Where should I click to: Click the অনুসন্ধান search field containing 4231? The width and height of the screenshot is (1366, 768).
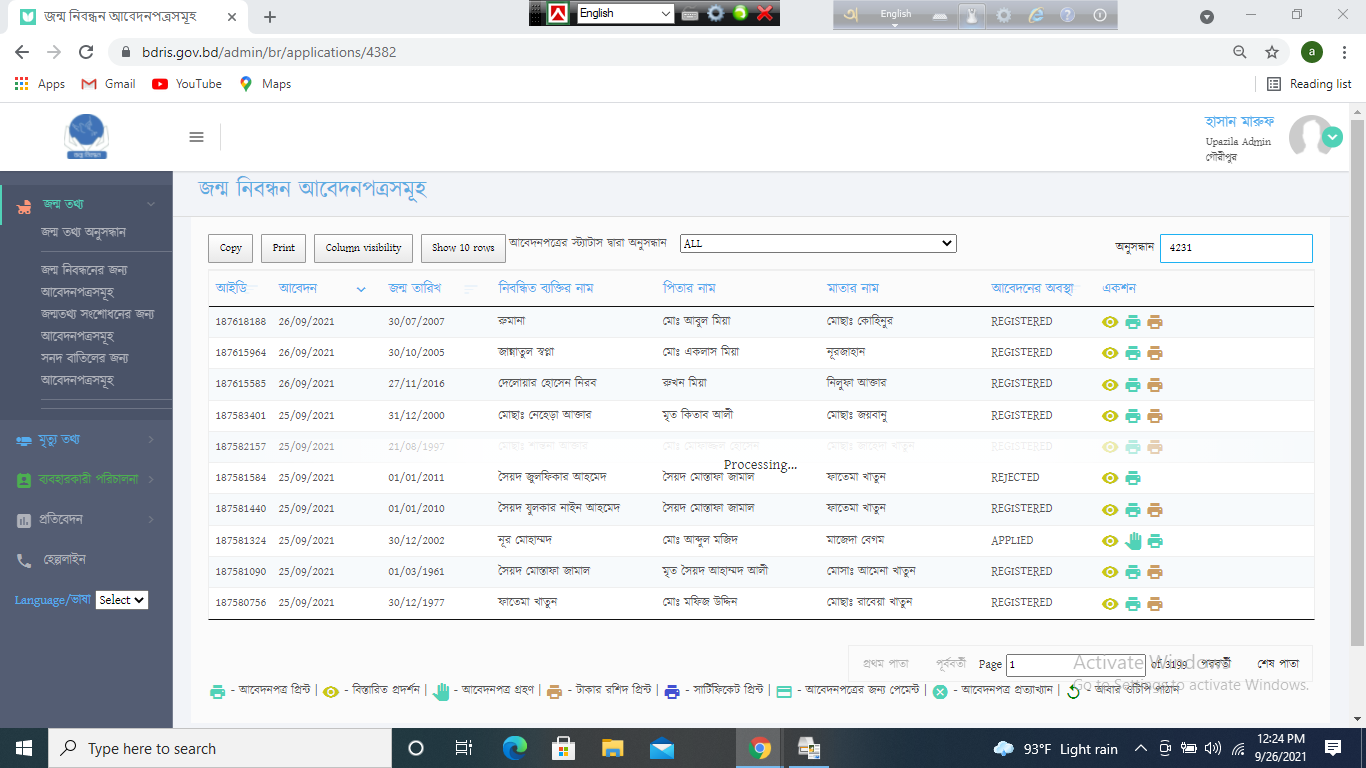(x=1235, y=248)
